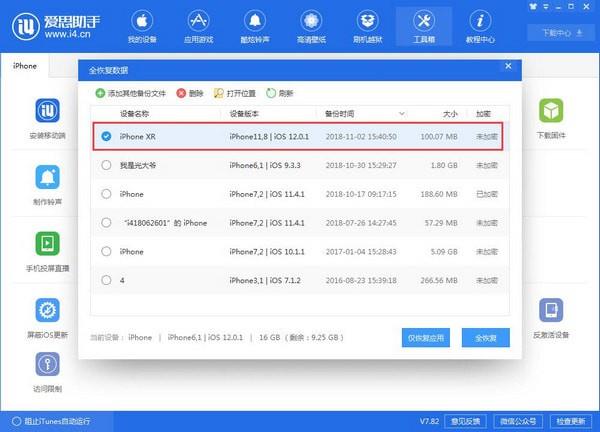Click 仅恢复应用 restore apps only button
The image size is (600, 432).
coord(426,338)
